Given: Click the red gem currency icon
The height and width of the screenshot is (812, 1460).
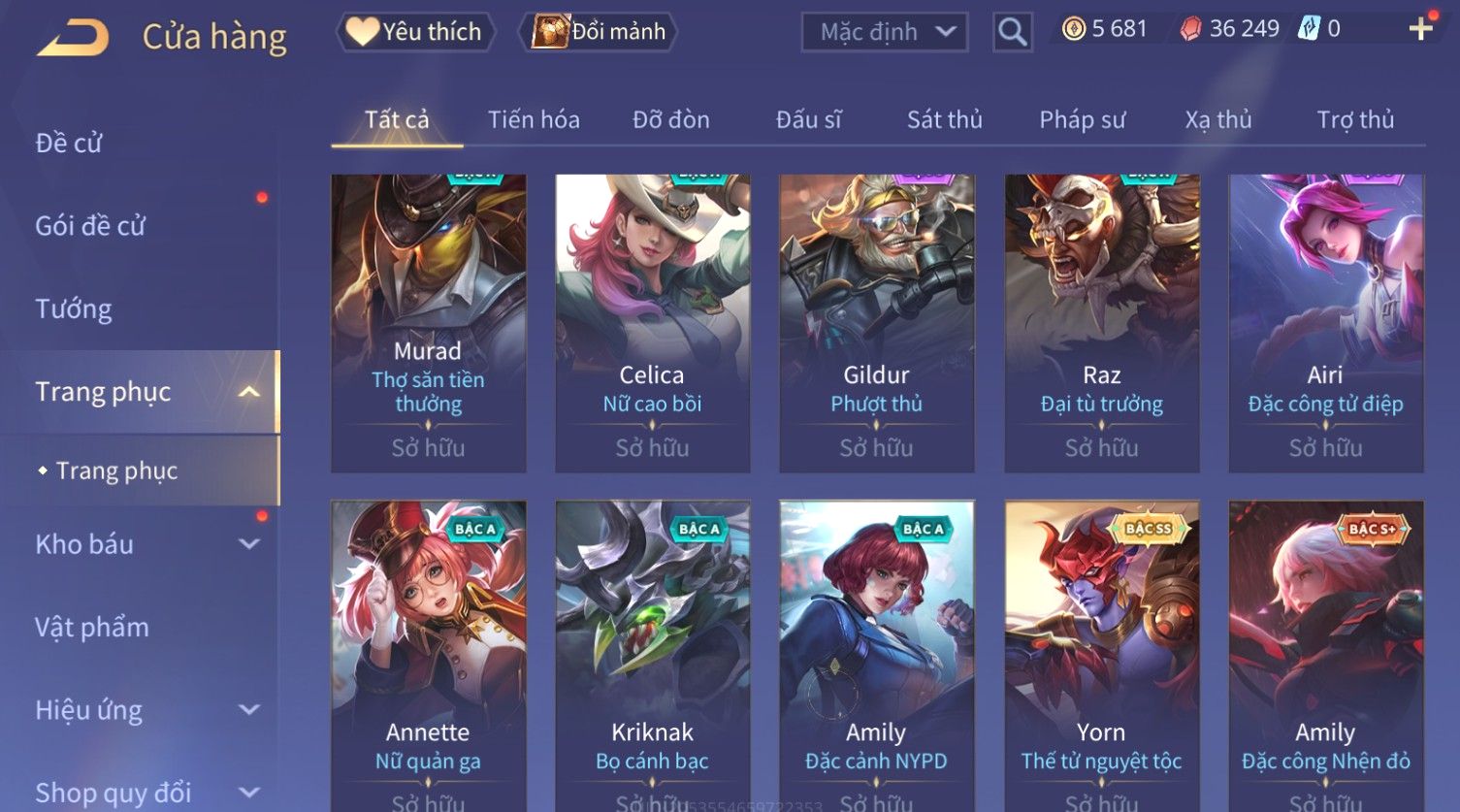Looking at the screenshot, I should [x=1189, y=29].
